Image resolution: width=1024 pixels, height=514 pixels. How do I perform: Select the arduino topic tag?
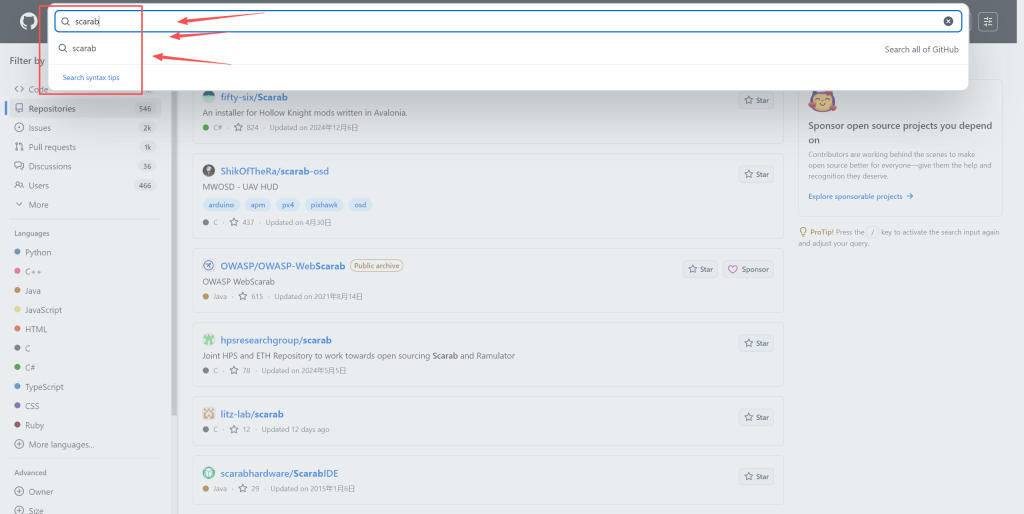221,205
